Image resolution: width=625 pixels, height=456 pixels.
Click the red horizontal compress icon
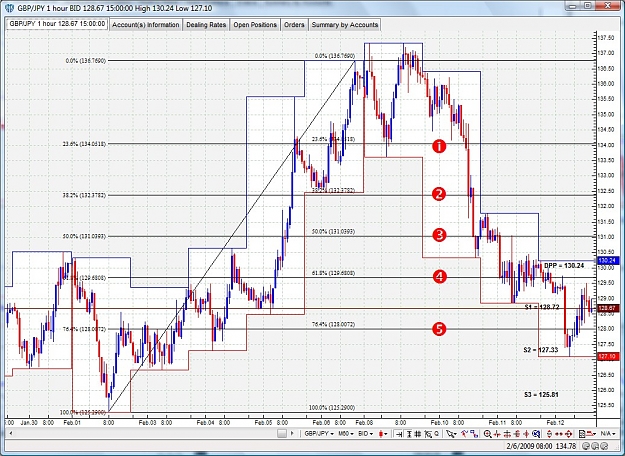pyautogui.click(x=517, y=434)
